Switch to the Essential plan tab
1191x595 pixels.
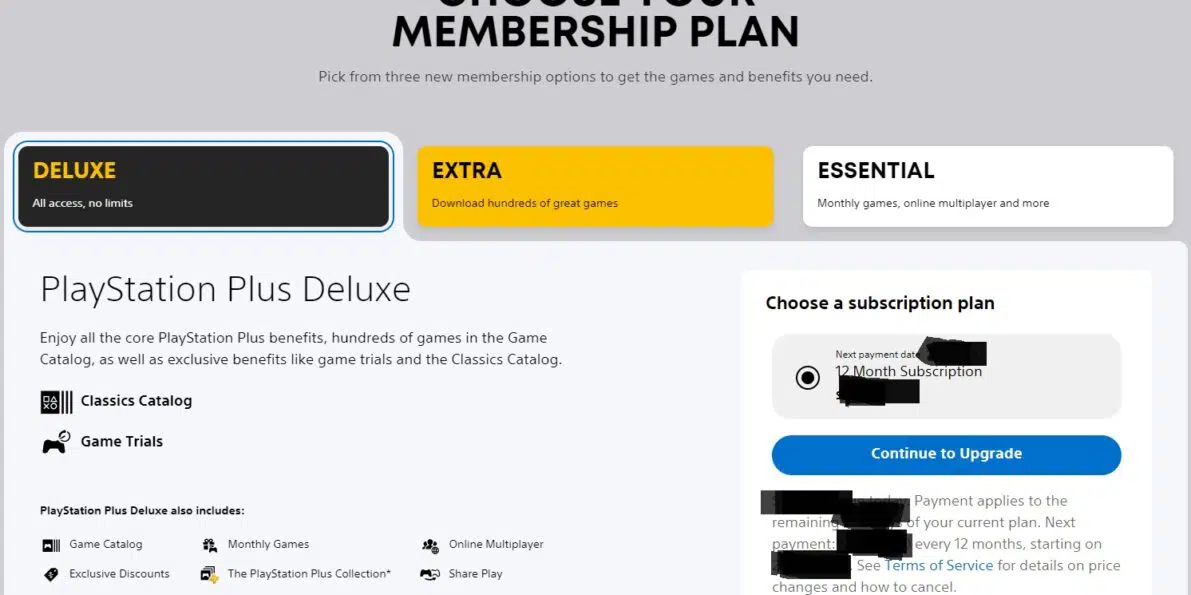[988, 186]
